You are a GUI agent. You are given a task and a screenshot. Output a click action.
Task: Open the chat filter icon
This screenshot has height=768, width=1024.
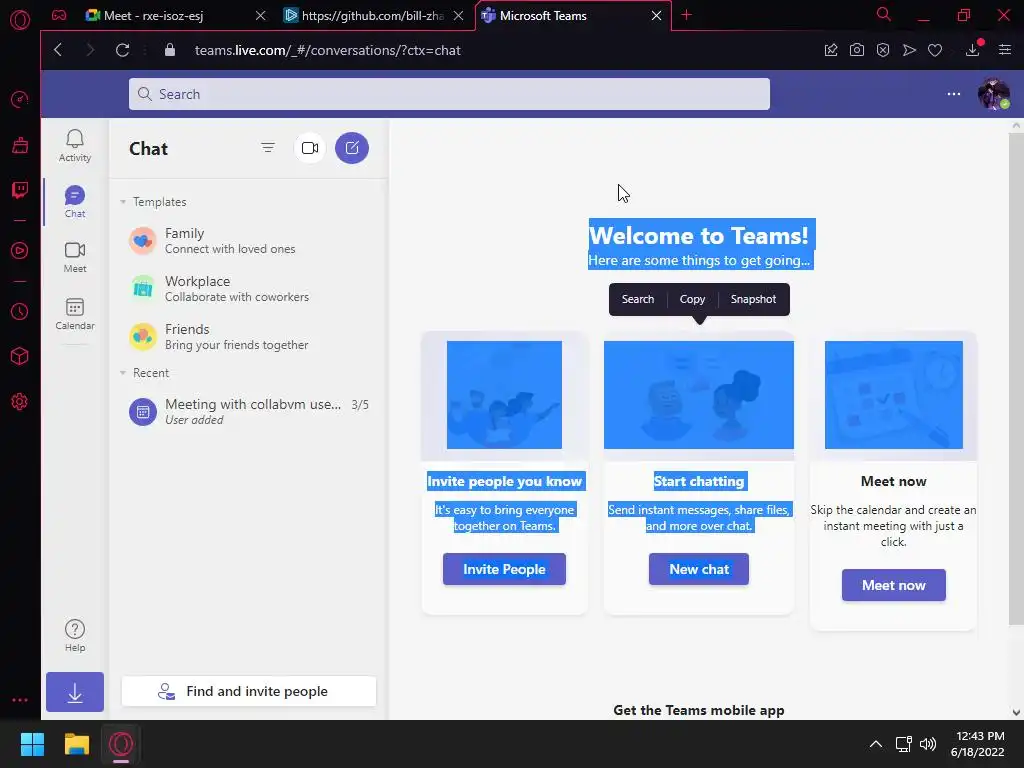[268, 148]
